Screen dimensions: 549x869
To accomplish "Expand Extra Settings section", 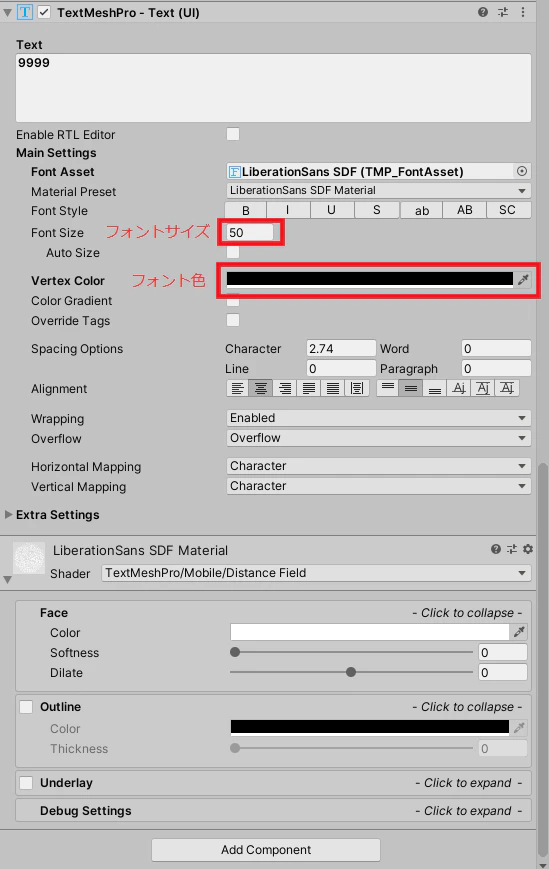I will pos(8,514).
